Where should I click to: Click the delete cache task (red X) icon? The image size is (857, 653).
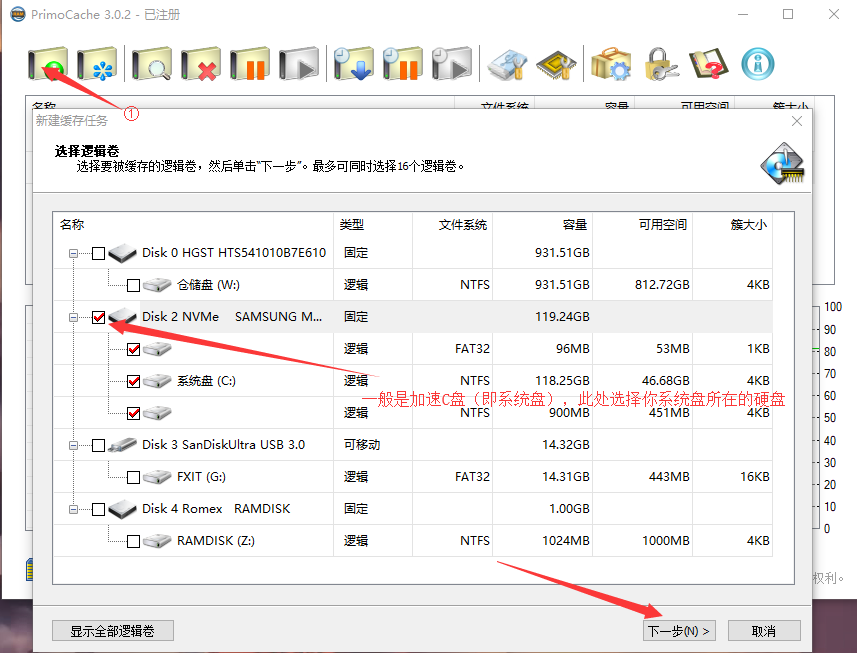(201, 64)
